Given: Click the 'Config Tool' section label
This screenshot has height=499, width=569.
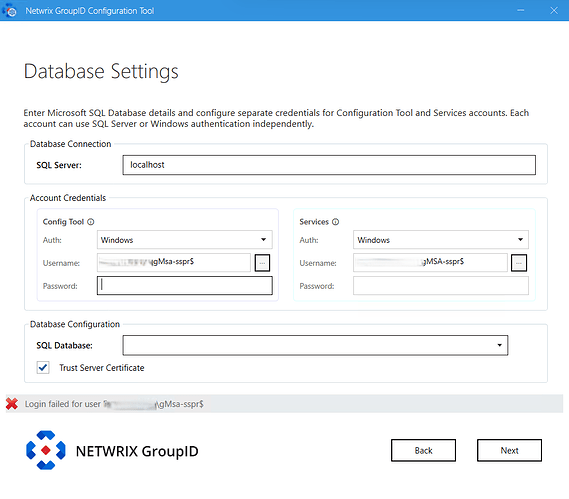Looking at the screenshot, I should pos(63,222).
